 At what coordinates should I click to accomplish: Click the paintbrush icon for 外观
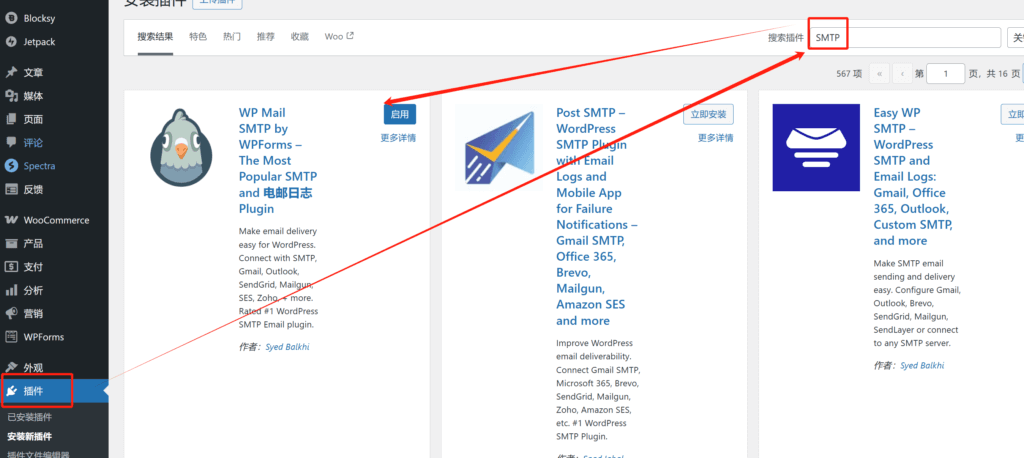11,367
